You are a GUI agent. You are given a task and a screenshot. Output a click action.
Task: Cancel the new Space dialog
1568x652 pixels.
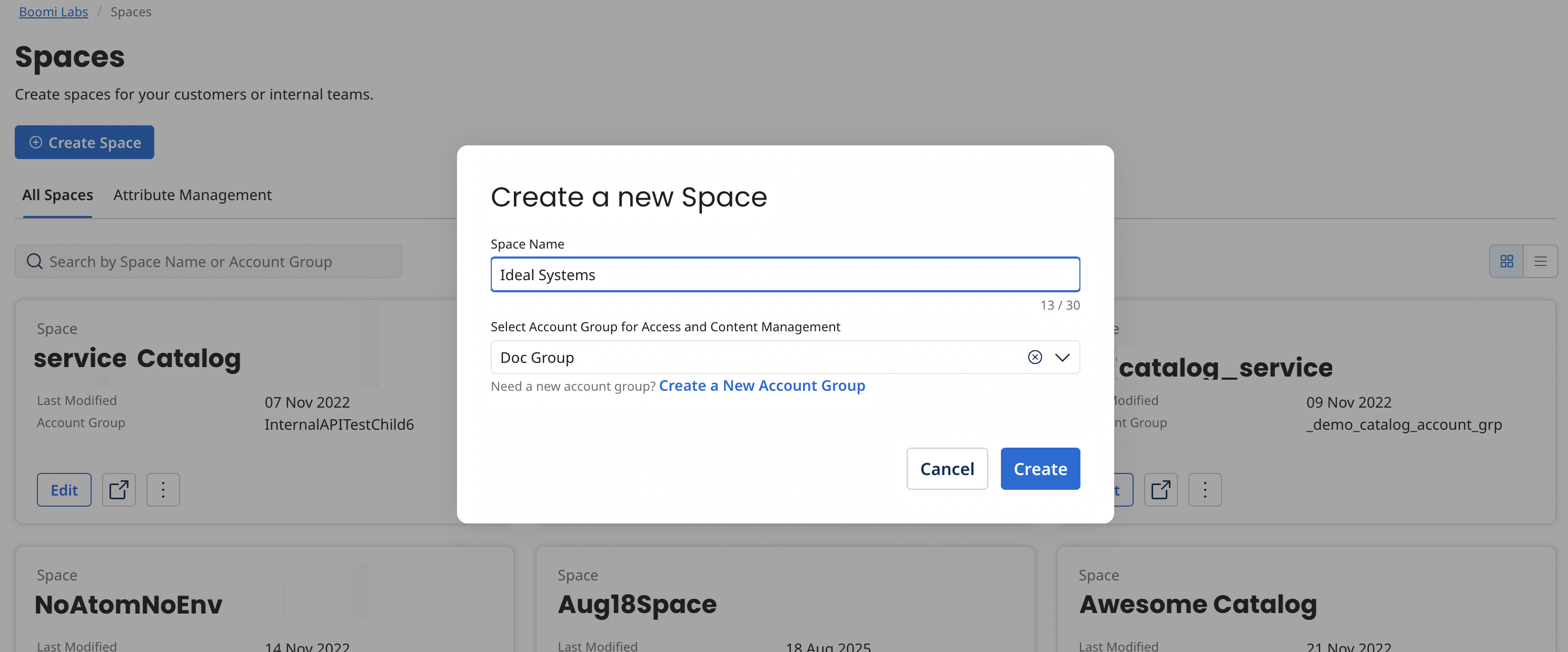pyautogui.click(x=947, y=469)
